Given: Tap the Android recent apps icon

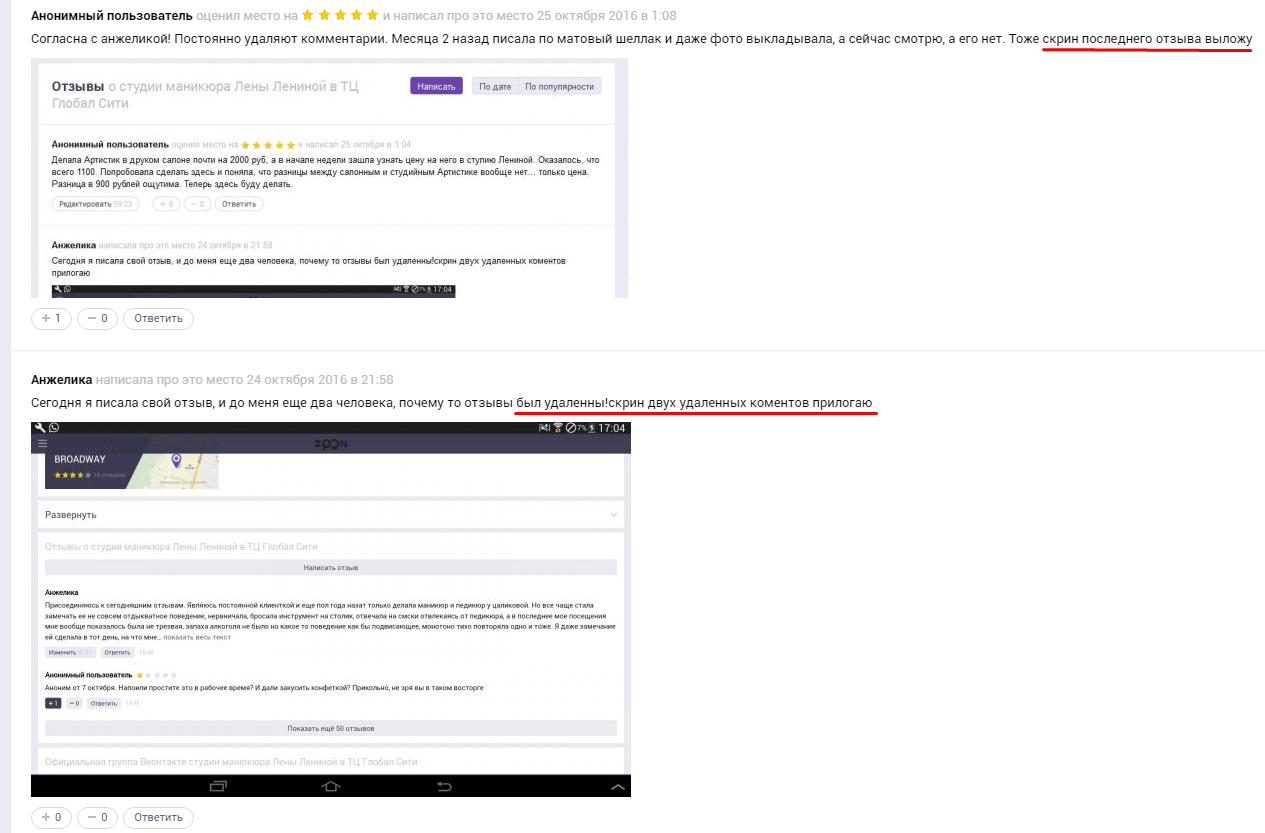Looking at the screenshot, I should [218, 786].
